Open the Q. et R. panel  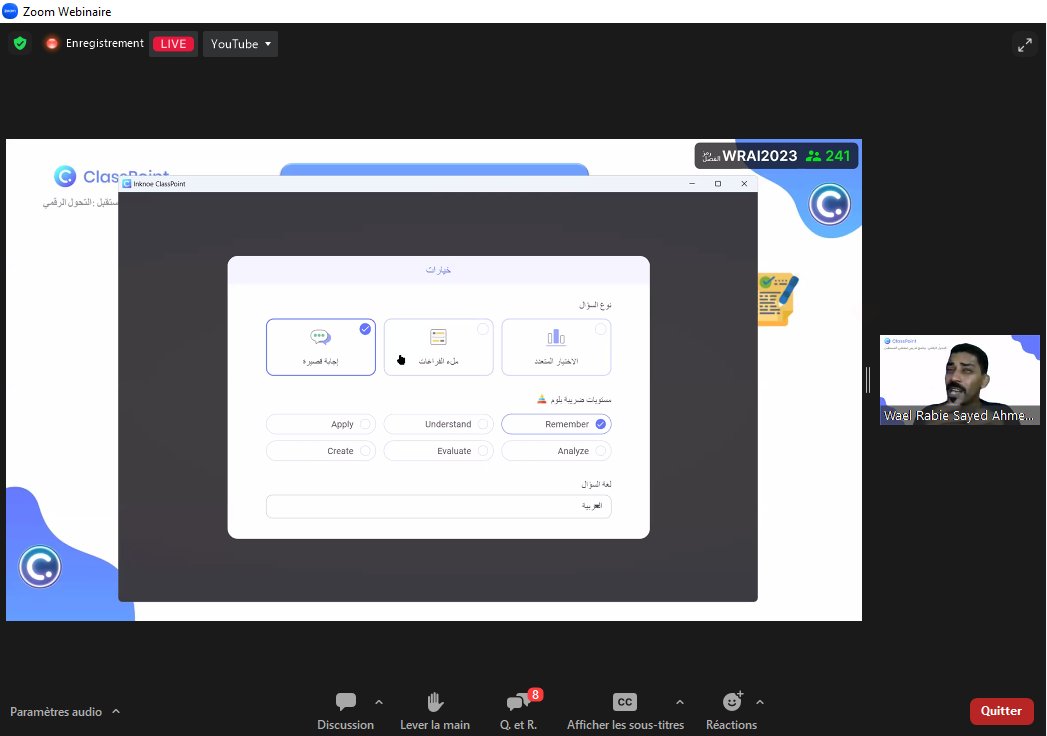tap(518, 711)
